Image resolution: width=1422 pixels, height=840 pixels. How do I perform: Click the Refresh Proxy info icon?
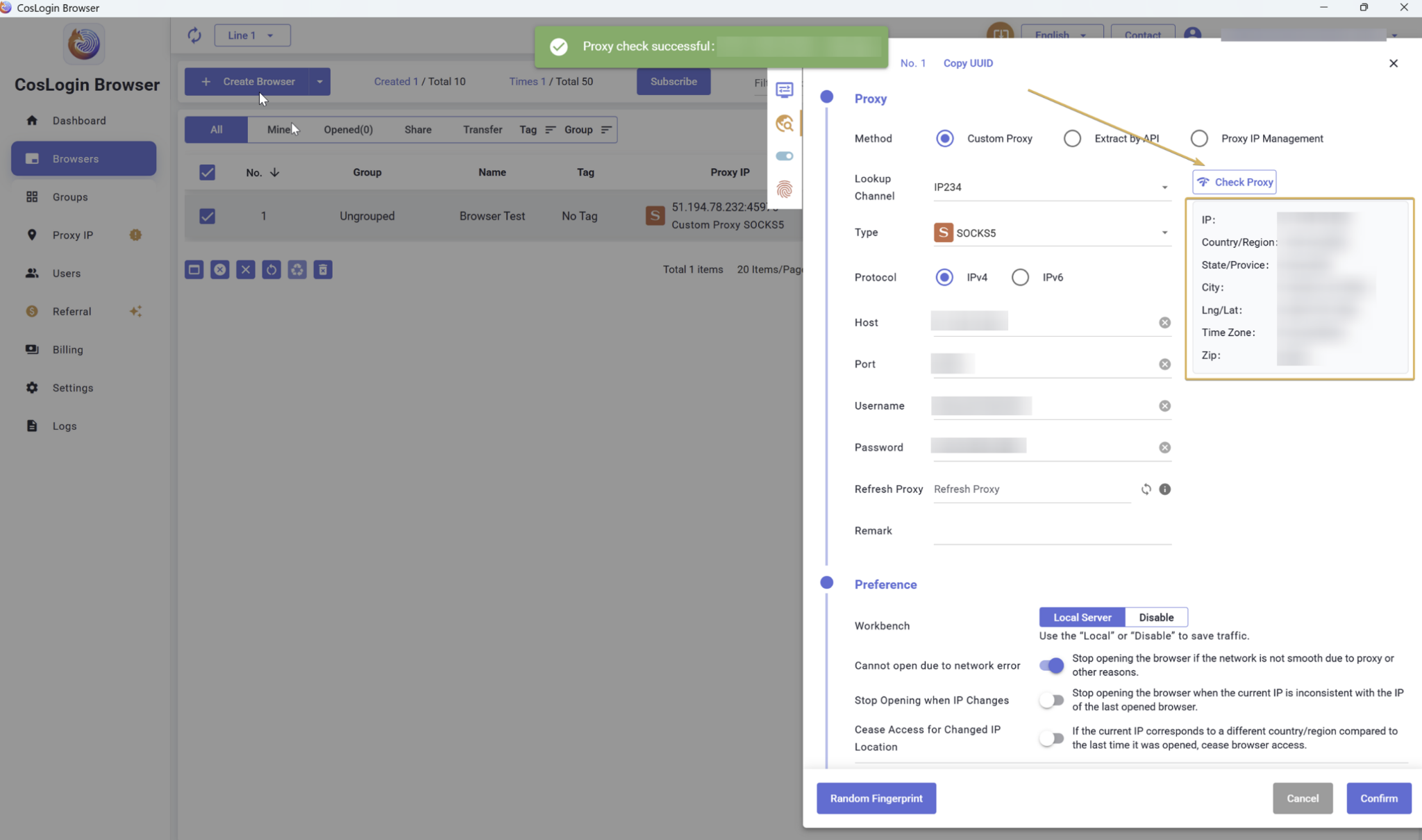(x=1164, y=489)
